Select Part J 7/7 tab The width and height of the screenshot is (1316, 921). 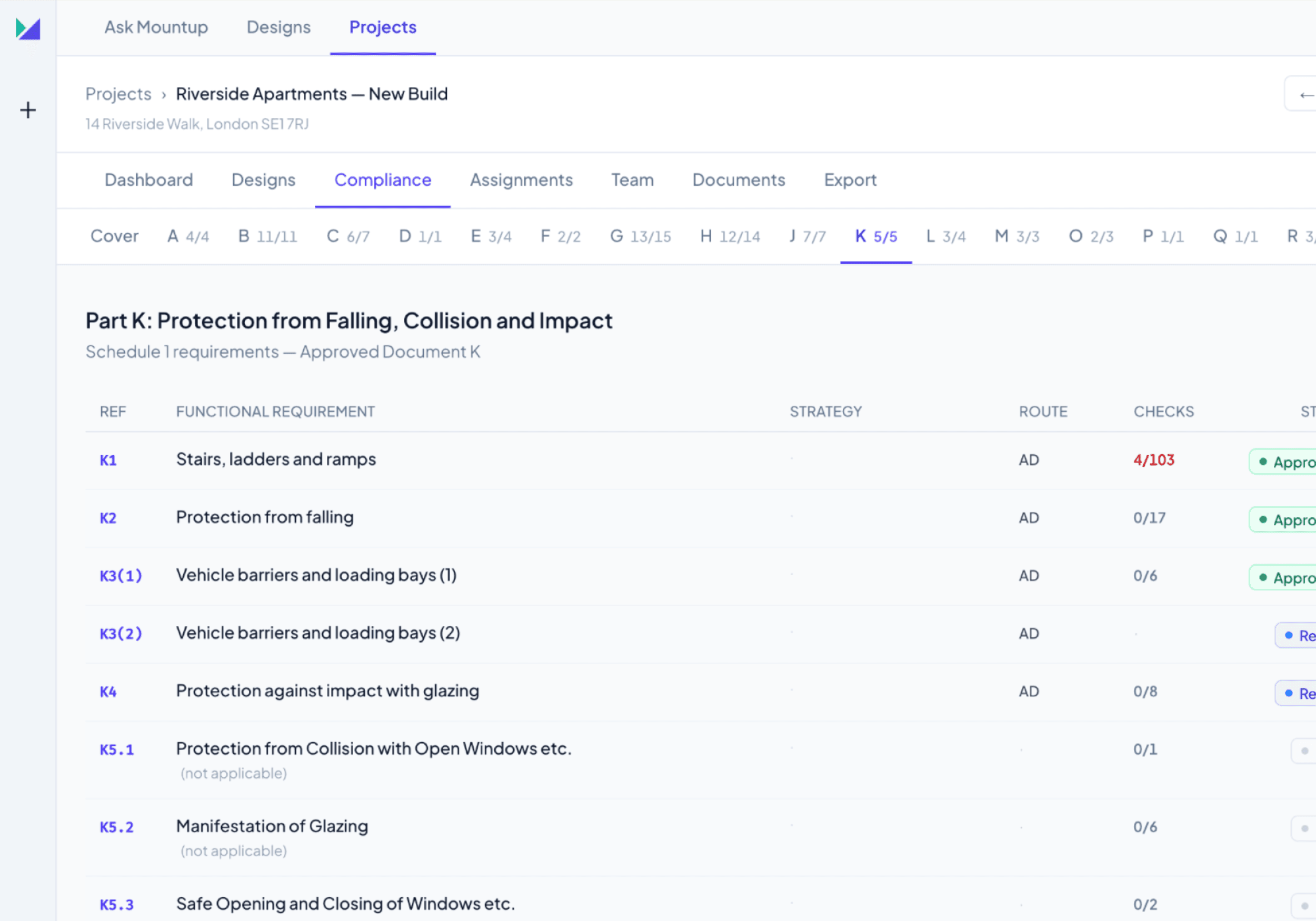point(807,236)
